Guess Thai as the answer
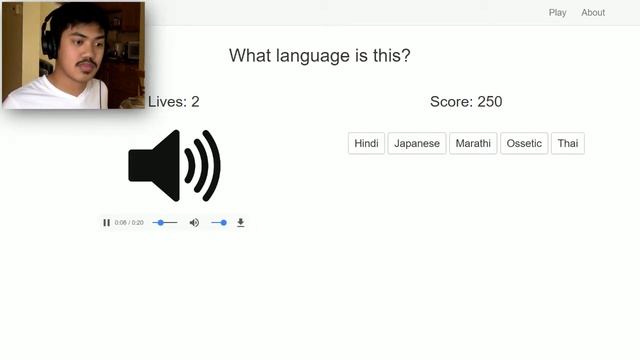 click(x=568, y=143)
